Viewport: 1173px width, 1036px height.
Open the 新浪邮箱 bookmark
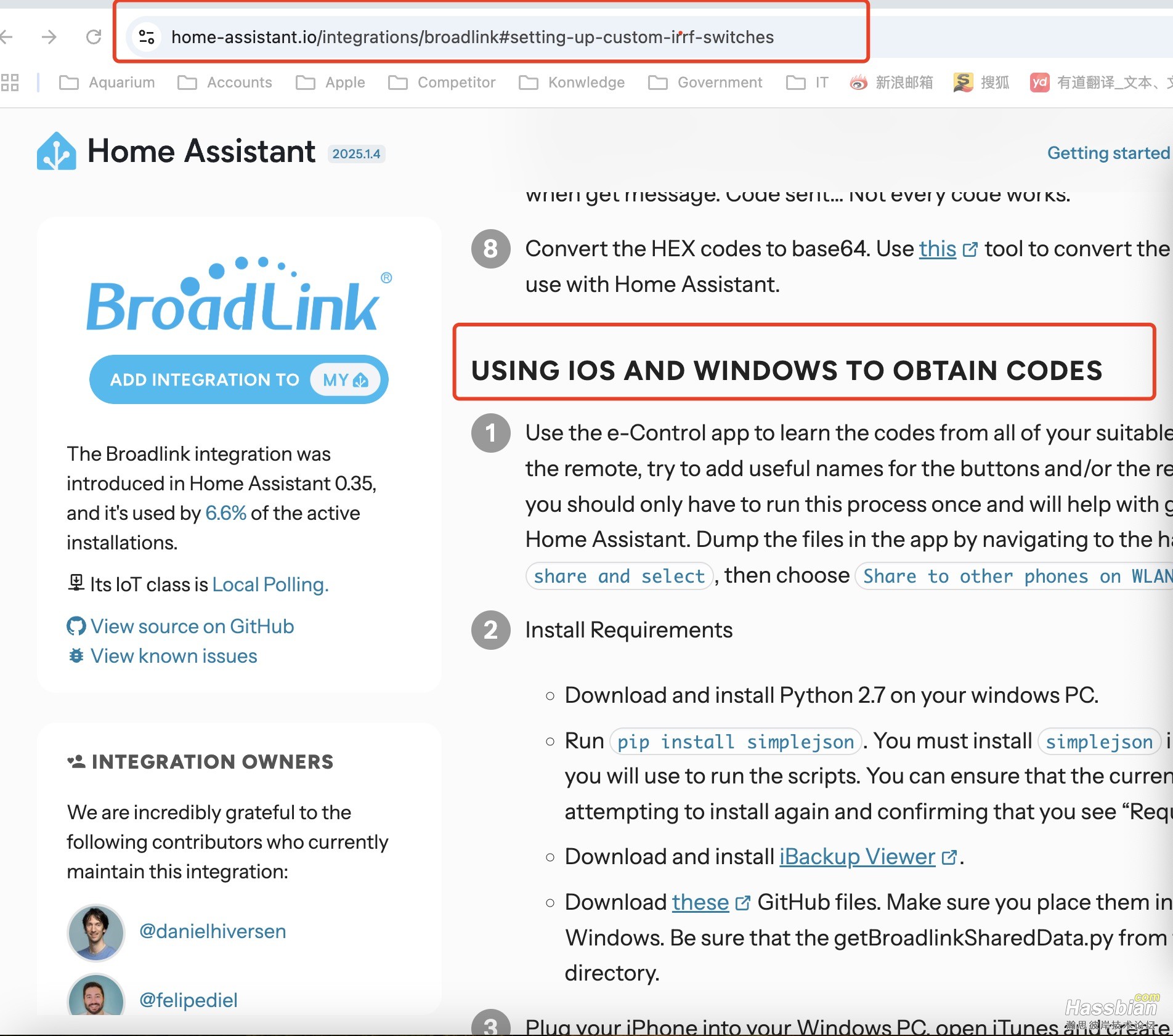(x=891, y=83)
